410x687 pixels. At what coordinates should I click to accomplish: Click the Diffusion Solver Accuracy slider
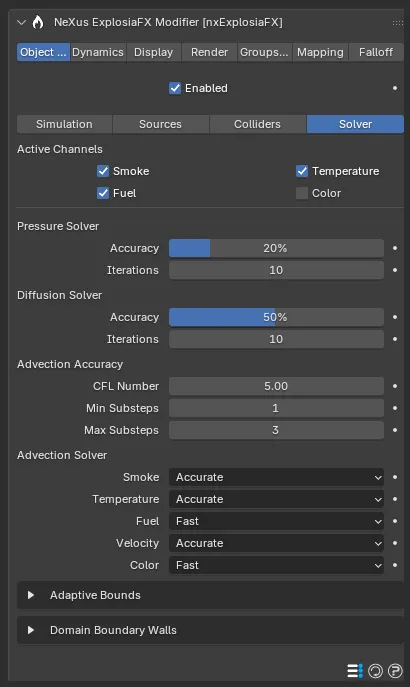pyautogui.click(x=276, y=317)
